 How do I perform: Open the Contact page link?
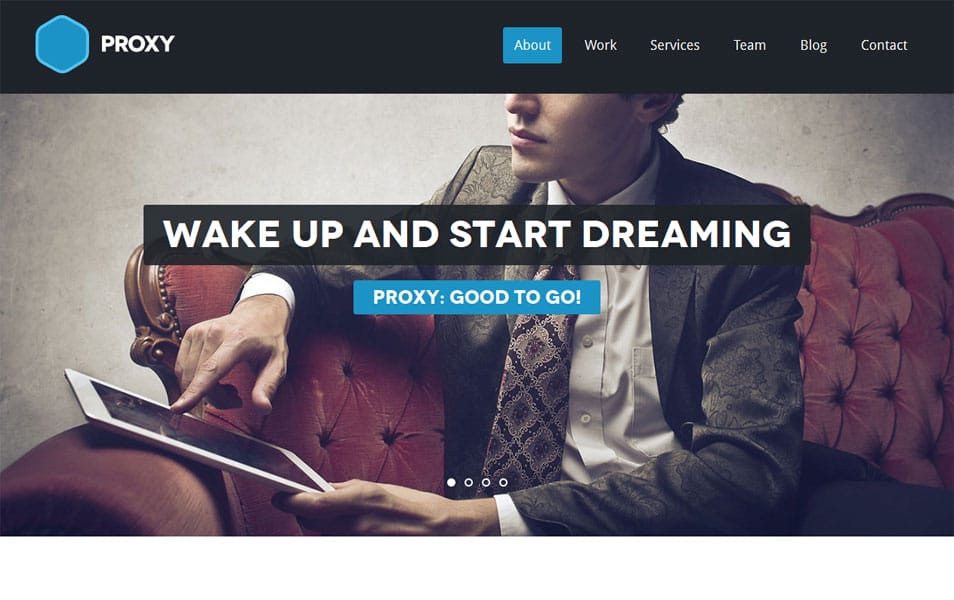coord(884,45)
